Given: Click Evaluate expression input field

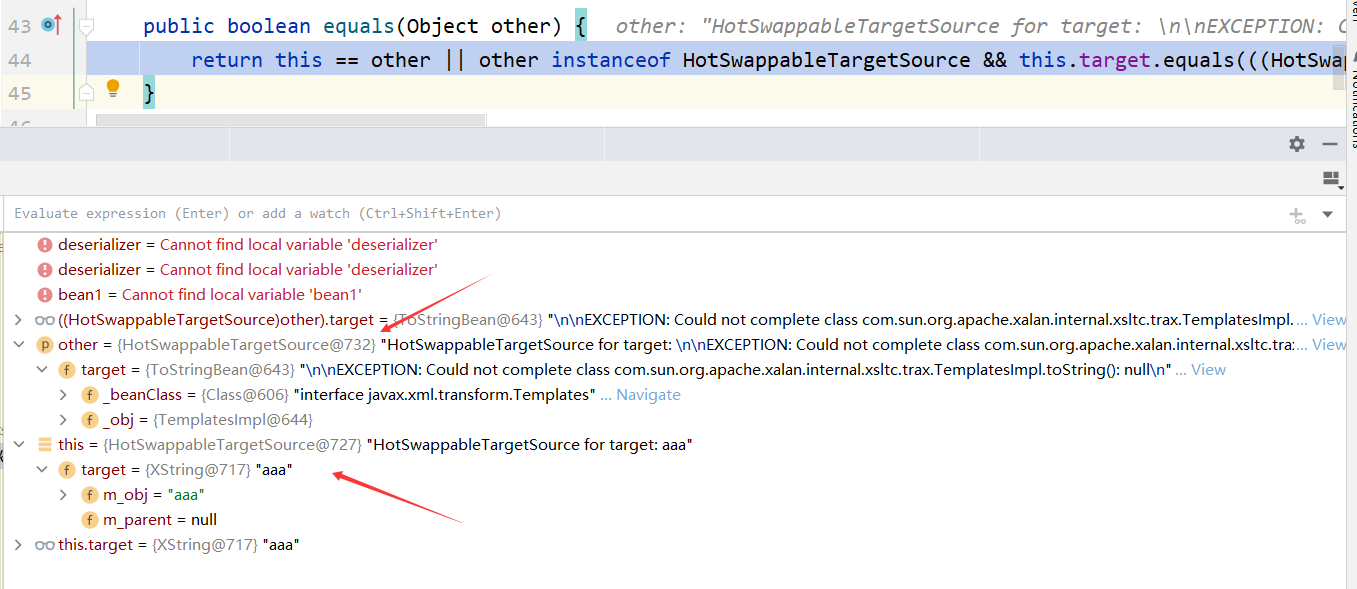Looking at the screenshot, I should (x=640, y=213).
